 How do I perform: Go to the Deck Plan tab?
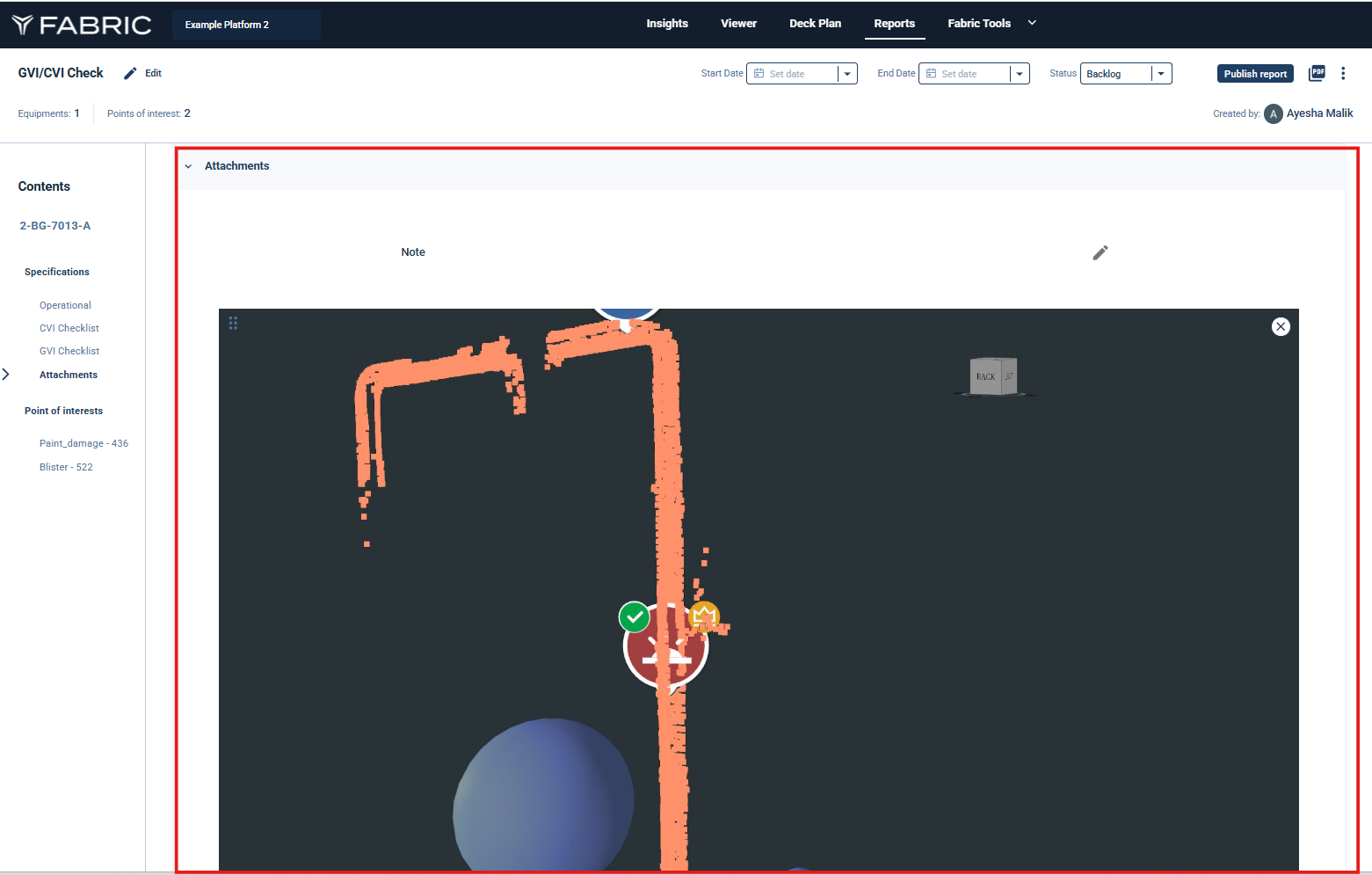(x=815, y=24)
